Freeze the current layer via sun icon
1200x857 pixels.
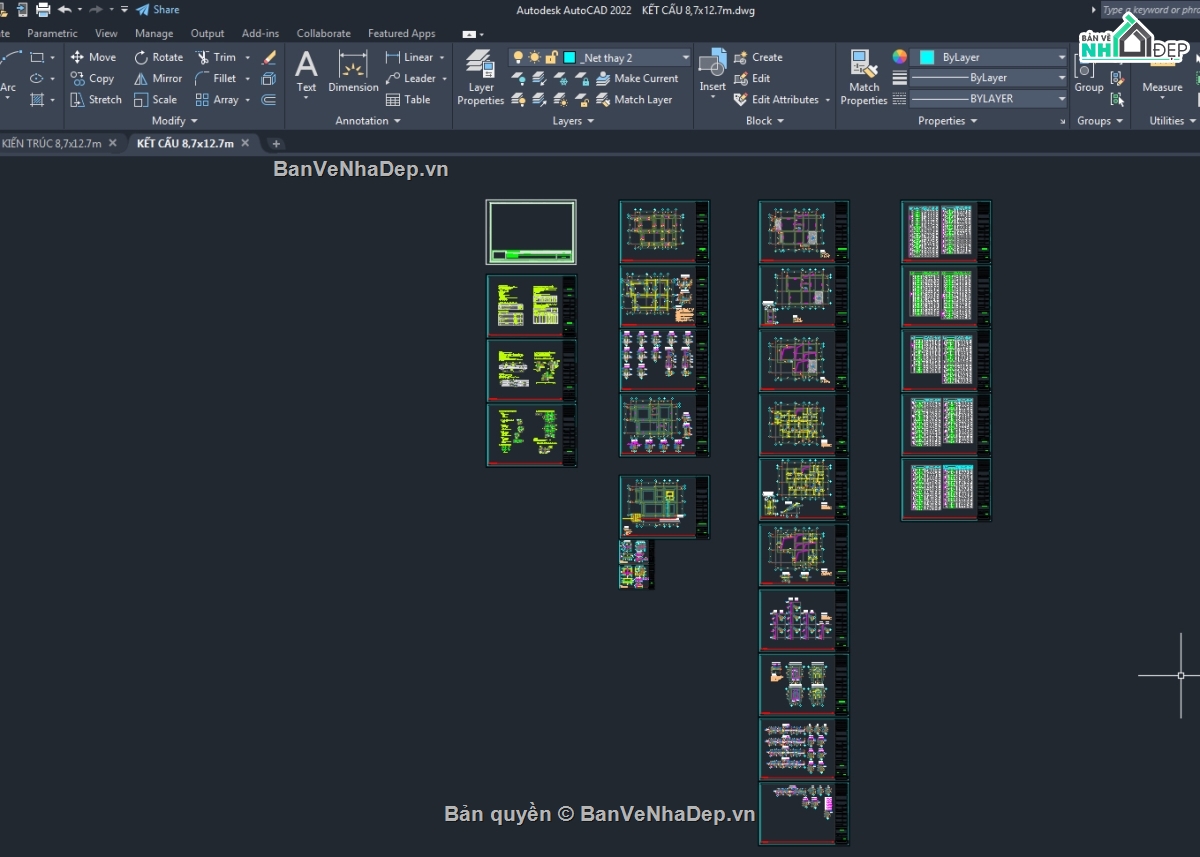pyautogui.click(x=534, y=57)
